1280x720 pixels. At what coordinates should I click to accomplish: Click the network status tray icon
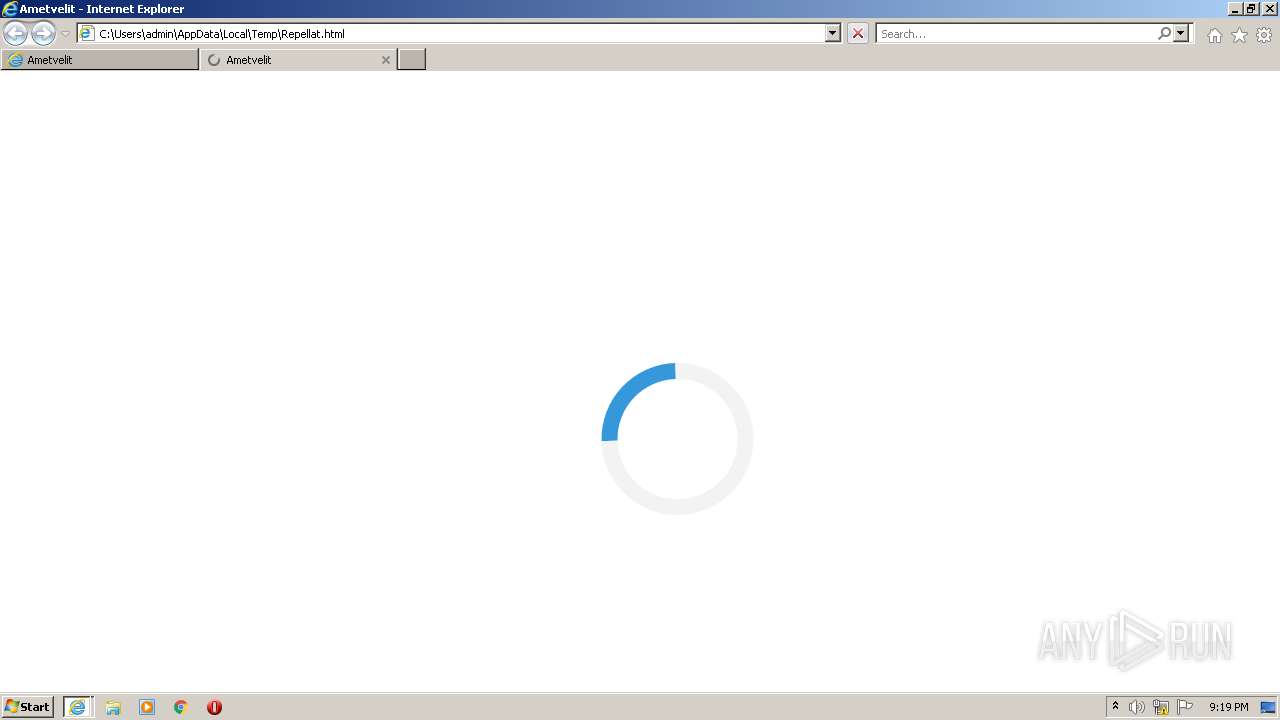tap(1161, 707)
